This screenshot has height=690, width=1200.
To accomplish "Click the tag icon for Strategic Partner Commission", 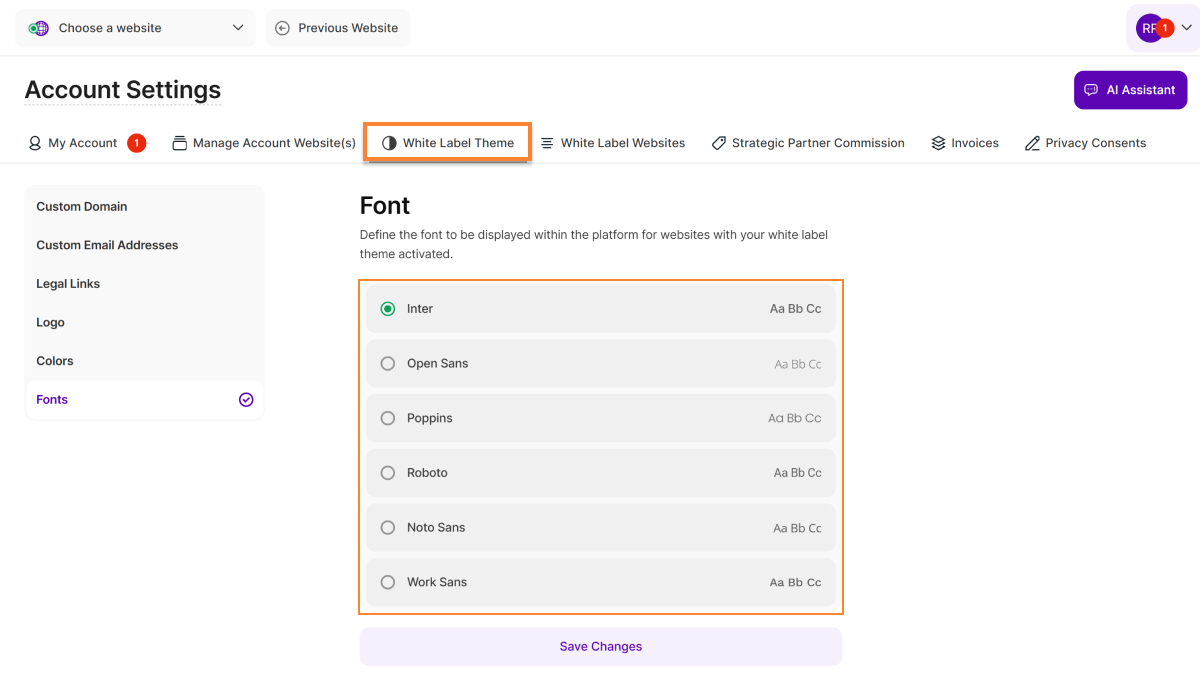I will coord(718,143).
